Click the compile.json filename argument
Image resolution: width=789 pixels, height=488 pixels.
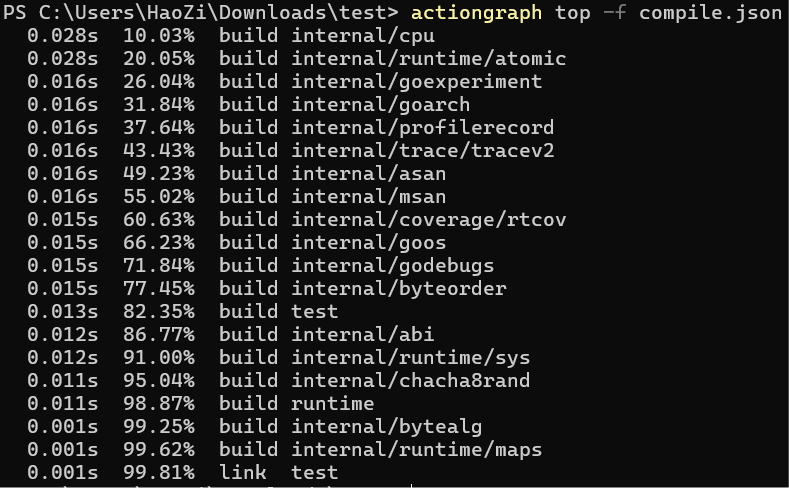coord(710,13)
